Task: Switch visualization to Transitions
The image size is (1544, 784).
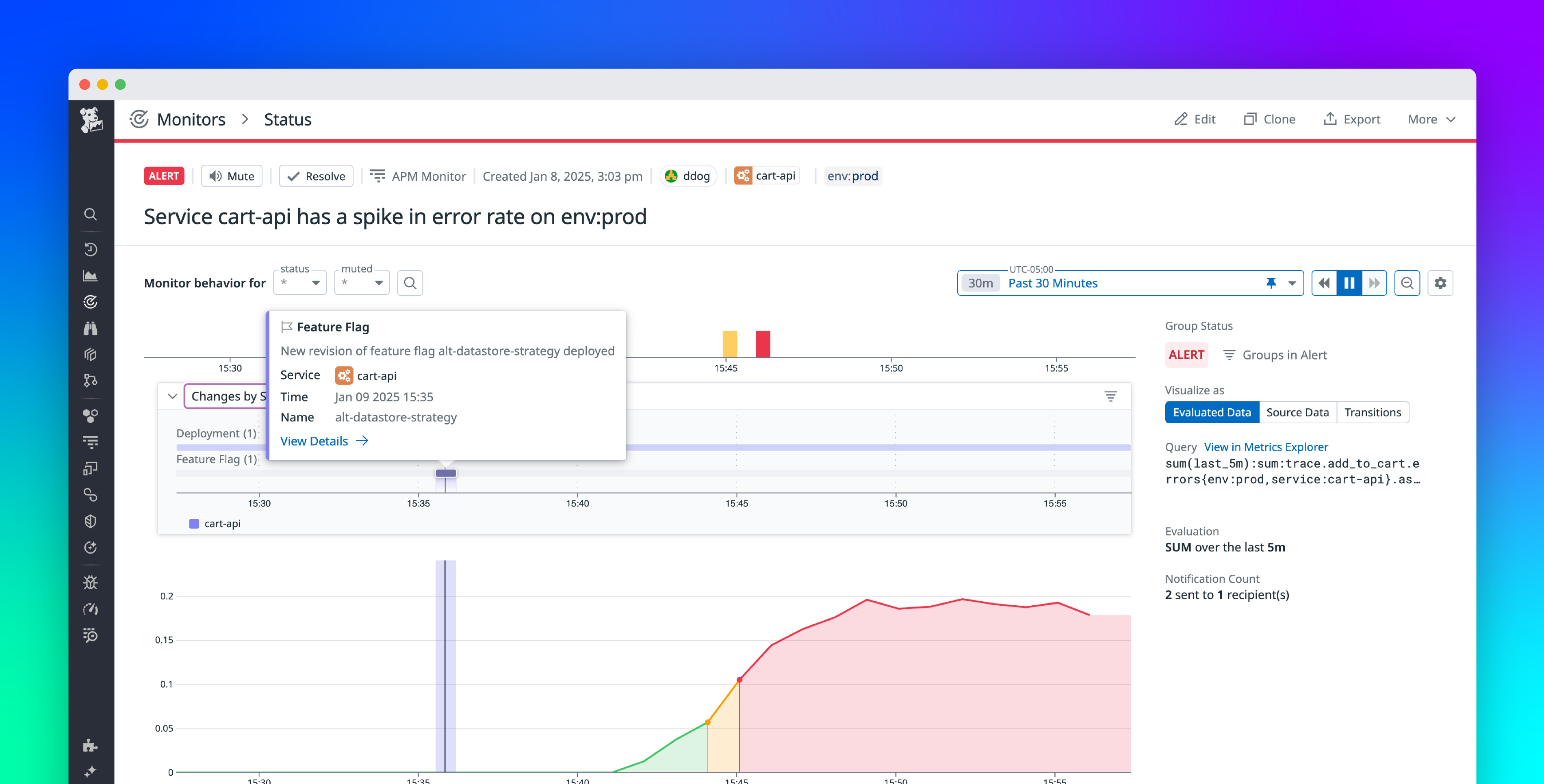Action: click(1373, 412)
